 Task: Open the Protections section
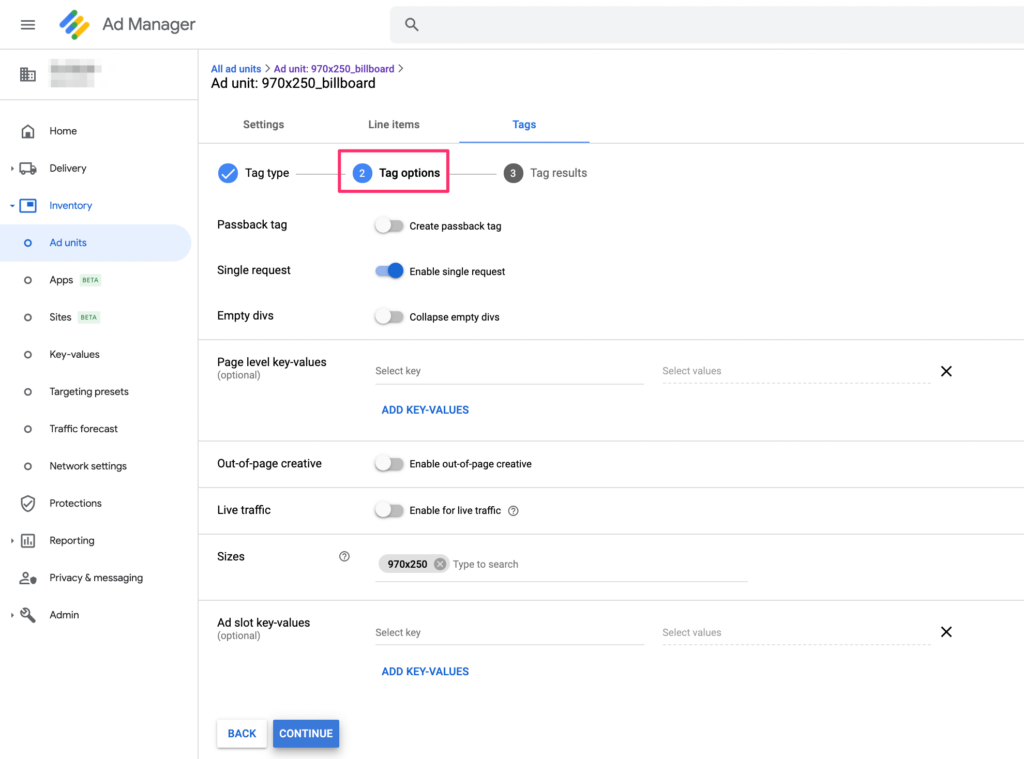click(76, 503)
